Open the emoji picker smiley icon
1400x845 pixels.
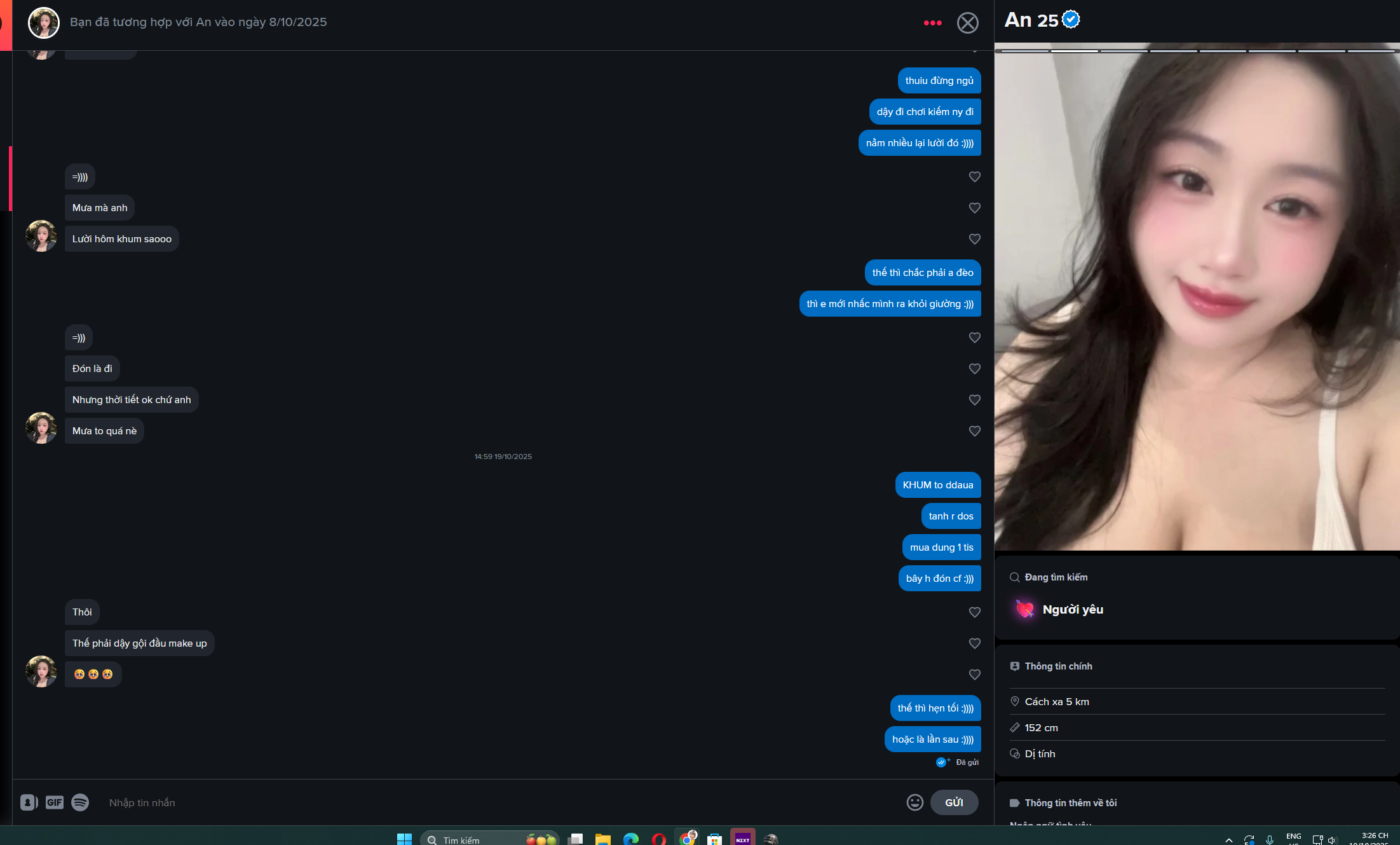(914, 802)
